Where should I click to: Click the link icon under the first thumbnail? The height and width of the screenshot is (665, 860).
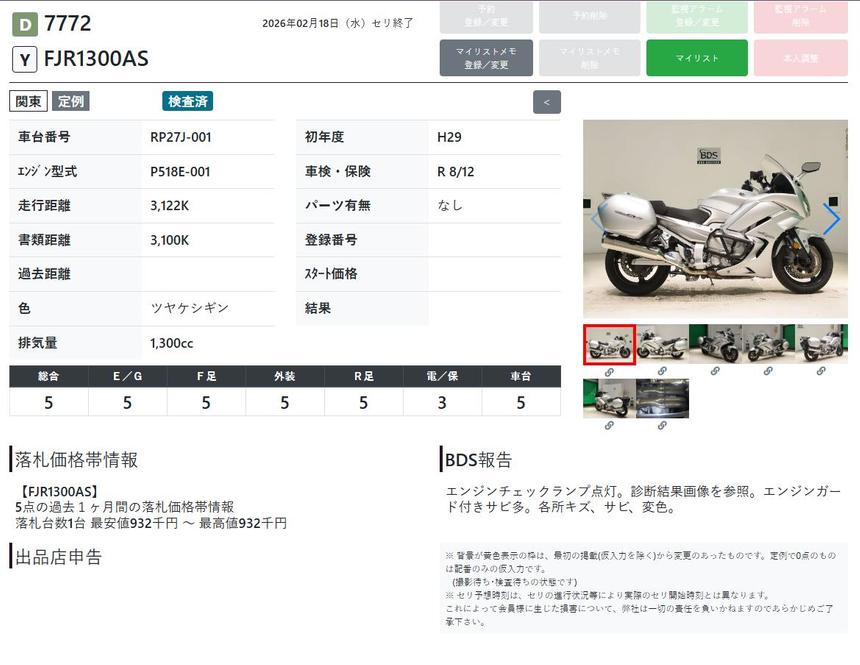point(609,372)
